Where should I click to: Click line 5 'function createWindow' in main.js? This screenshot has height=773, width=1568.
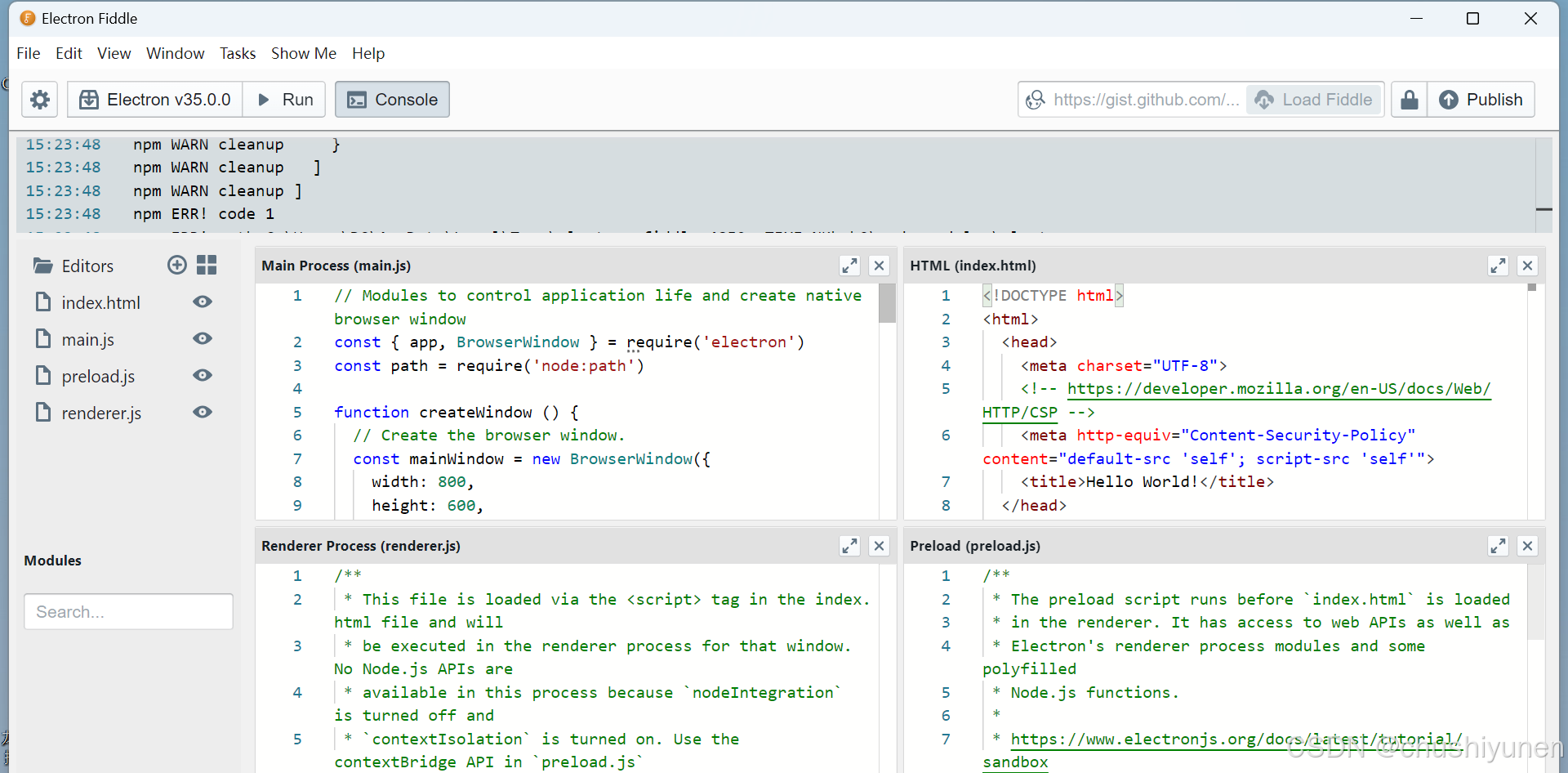tap(456, 413)
